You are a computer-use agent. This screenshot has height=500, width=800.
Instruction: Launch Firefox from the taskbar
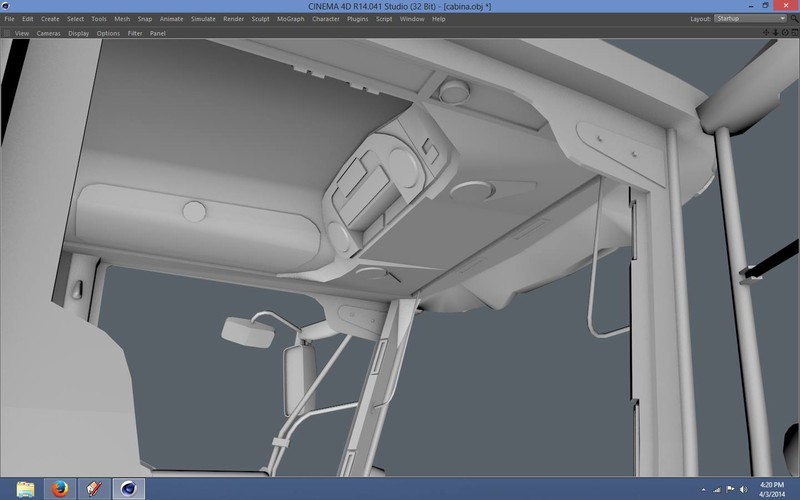click(58, 489)
